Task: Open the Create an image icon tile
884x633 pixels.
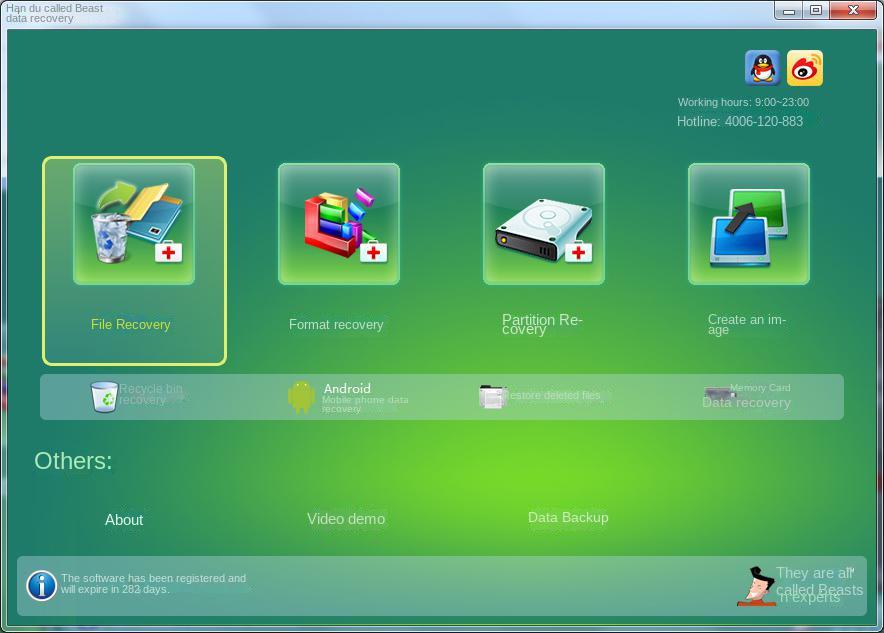Action: click(749, 224)
